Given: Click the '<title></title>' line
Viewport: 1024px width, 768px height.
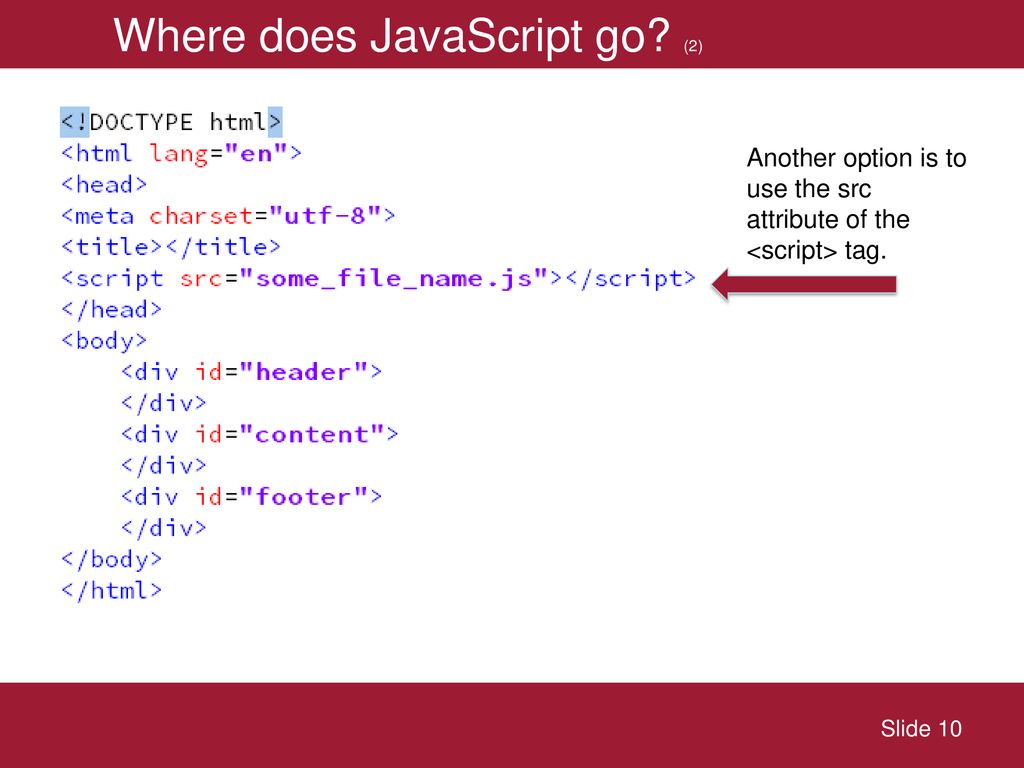Looking at the screenshot, I should (170, 247).
